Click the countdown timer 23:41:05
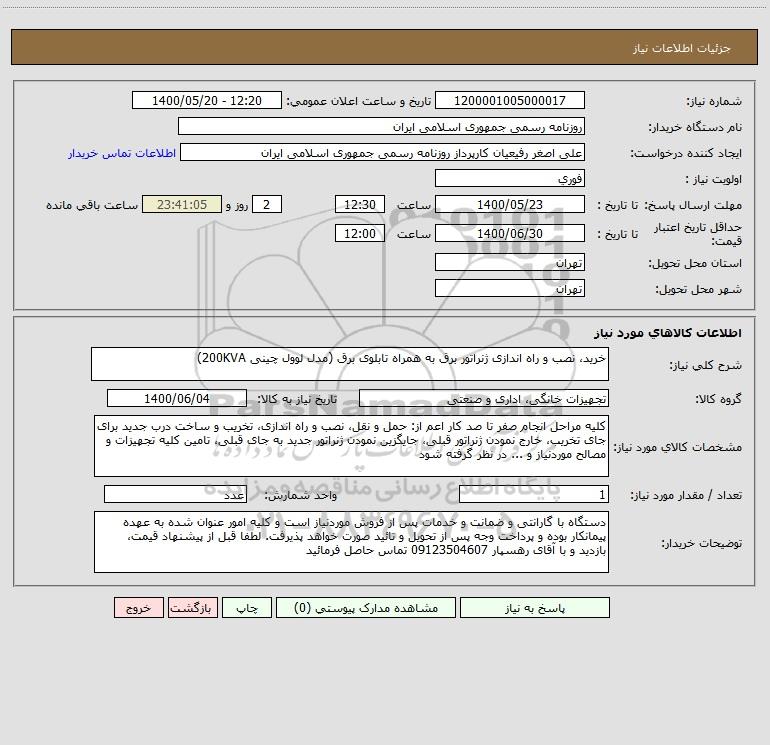770x745 pixels. tap(182, 204)
